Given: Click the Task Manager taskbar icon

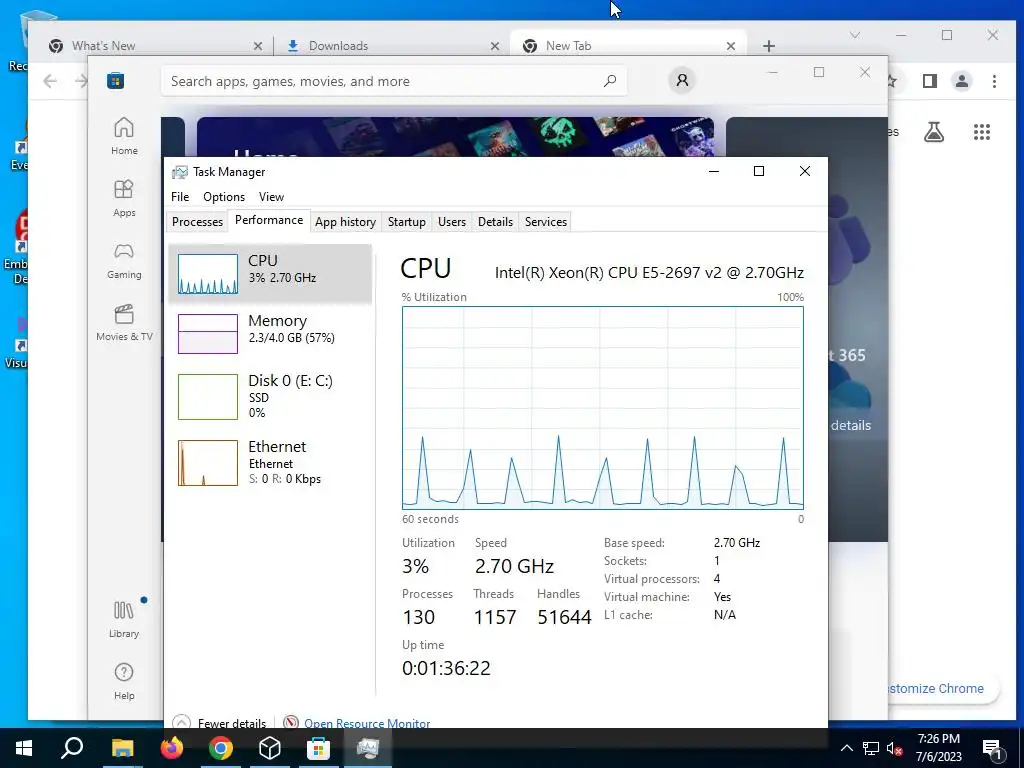Looking at the screenshot, I should point(368,748).
